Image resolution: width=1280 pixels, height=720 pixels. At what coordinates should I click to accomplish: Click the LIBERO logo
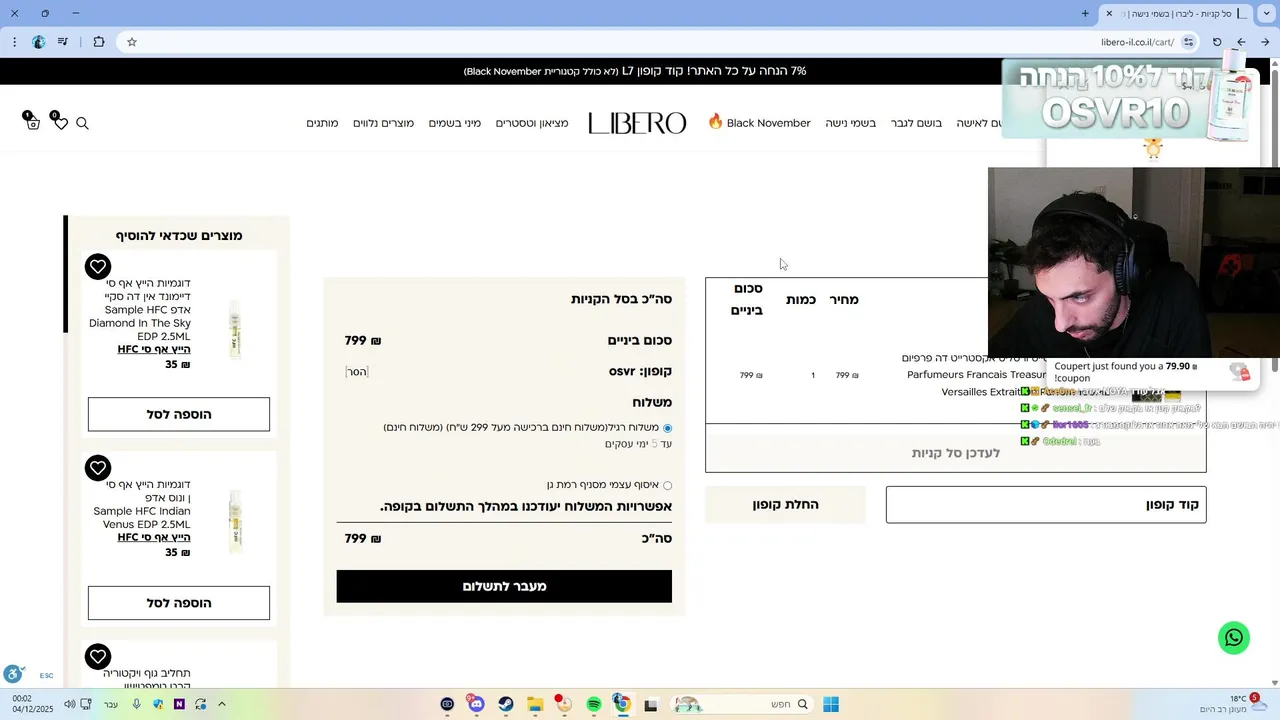[x=637, y=123]
